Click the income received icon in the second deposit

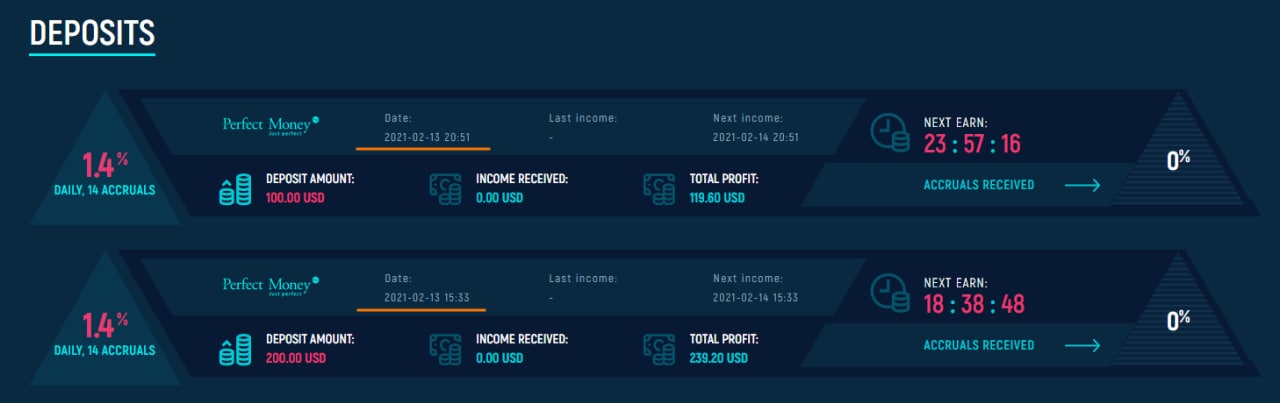pyautogui.click(x=445, y=349)
